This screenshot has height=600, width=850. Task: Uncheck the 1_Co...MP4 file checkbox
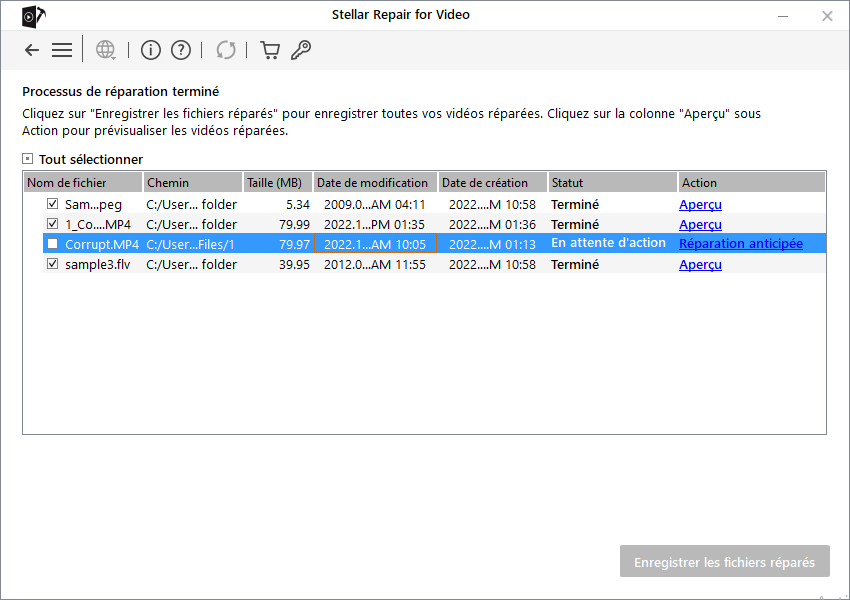click(52, 224)
